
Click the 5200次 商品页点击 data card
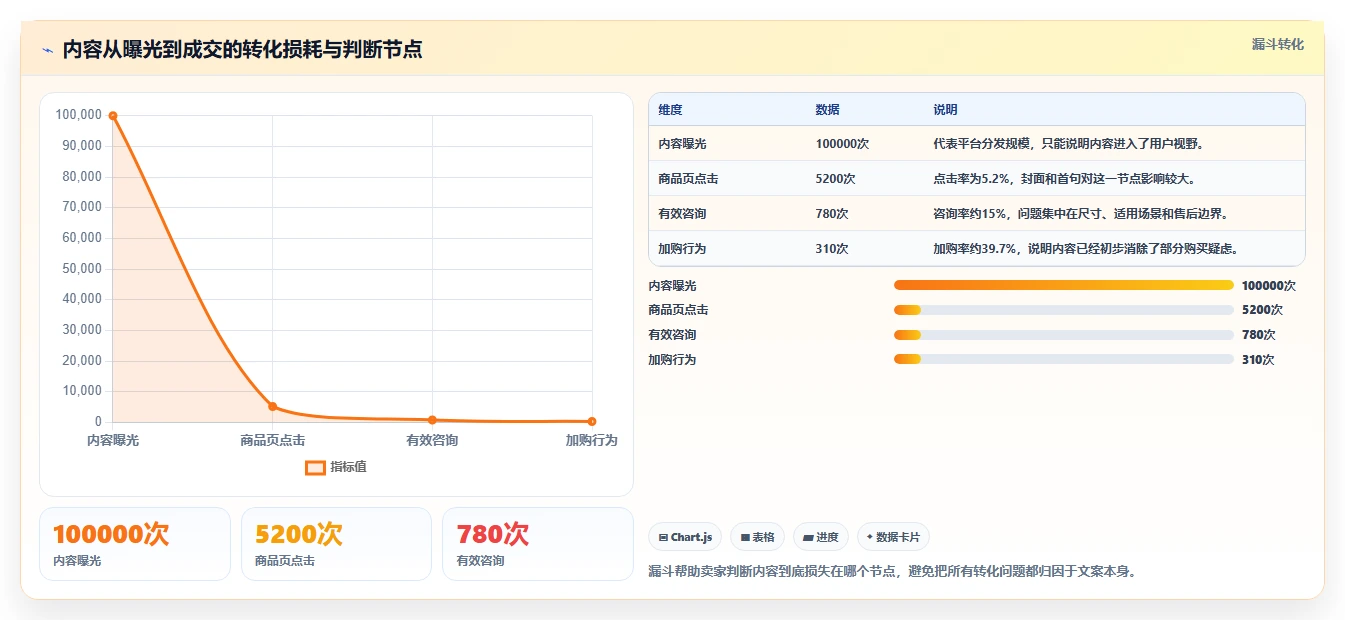336,544
